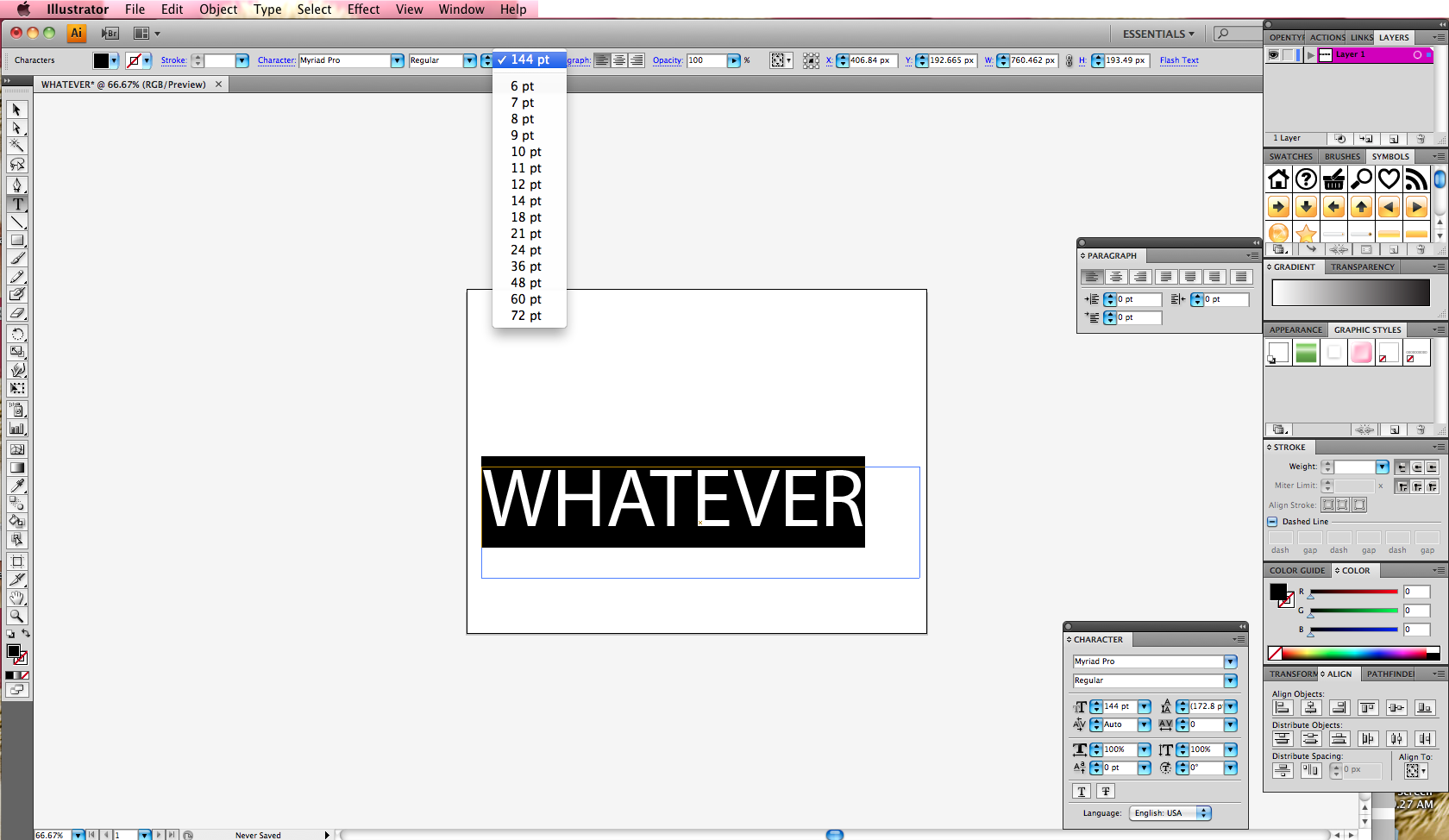
Task: Open the Language English: USA dropdown
Action: pyautogui.click(x=1170, y=812)
